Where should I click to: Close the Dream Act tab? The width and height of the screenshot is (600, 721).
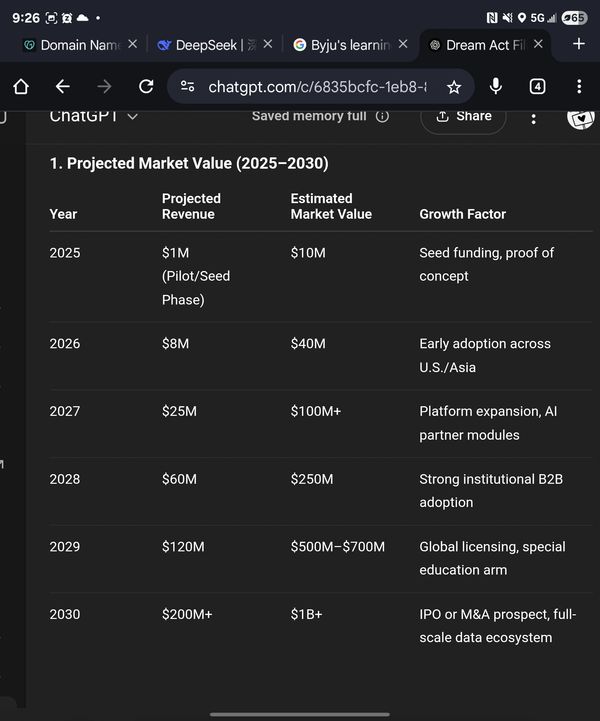539,45
